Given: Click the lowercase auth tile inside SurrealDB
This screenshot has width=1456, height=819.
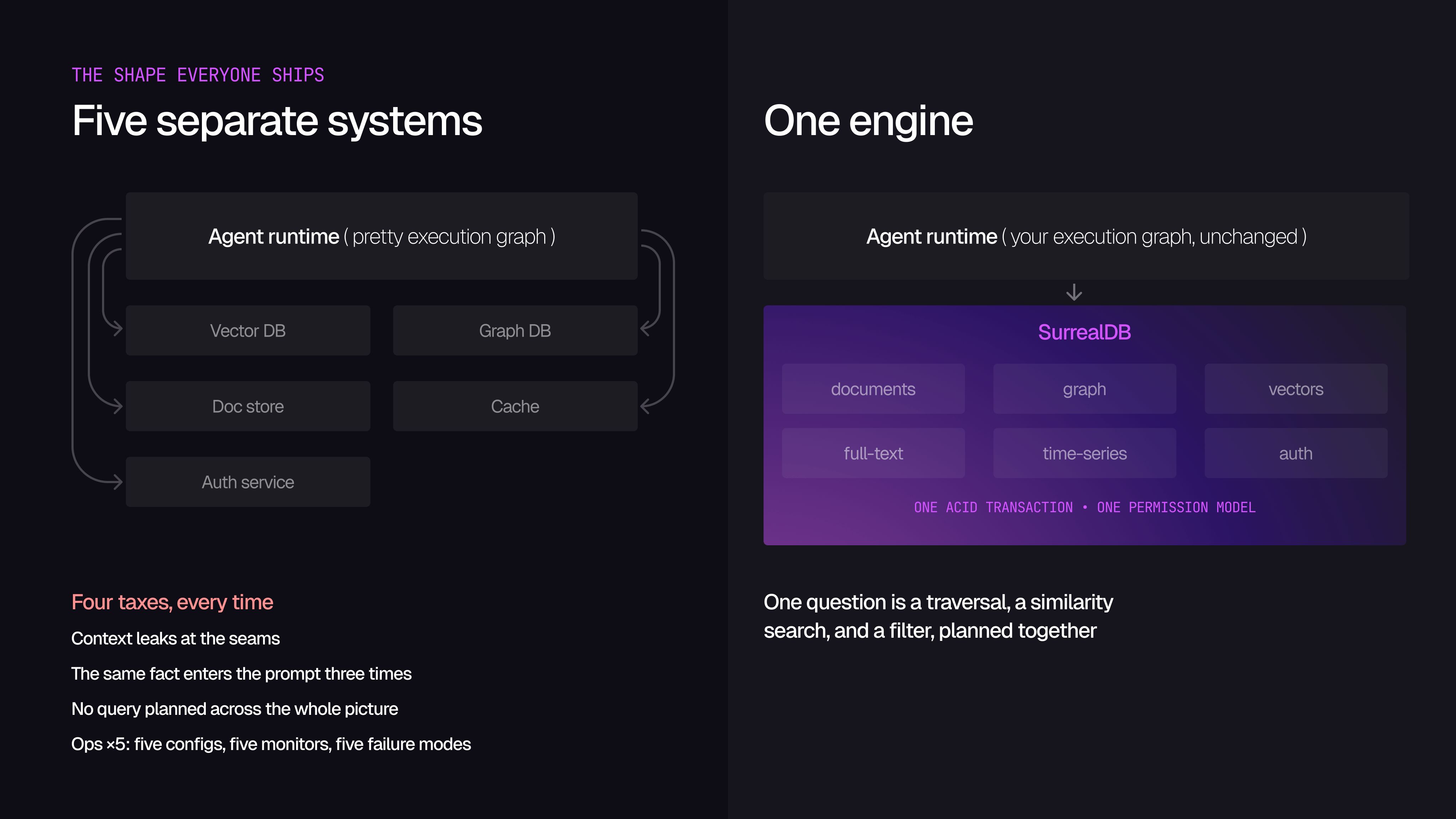Looking at the screenshot, I should [x=1296, y=453].
